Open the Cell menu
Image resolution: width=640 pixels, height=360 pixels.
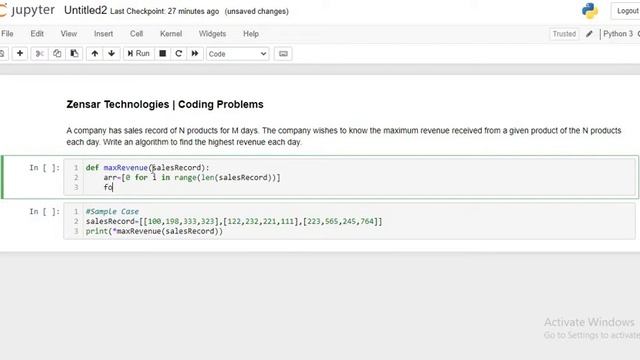pyautogui.click(x=136, y=34)
